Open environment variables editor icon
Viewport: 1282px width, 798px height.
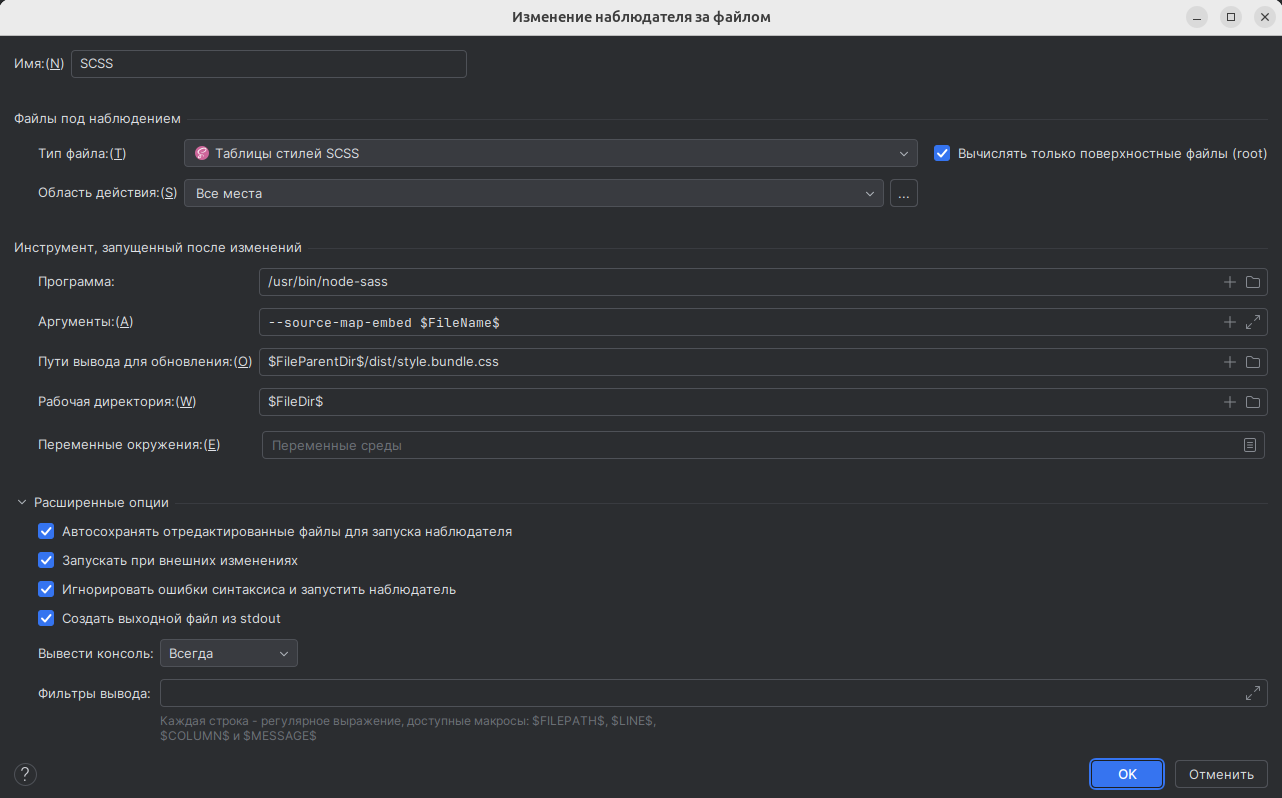[x=1249, y=445]
